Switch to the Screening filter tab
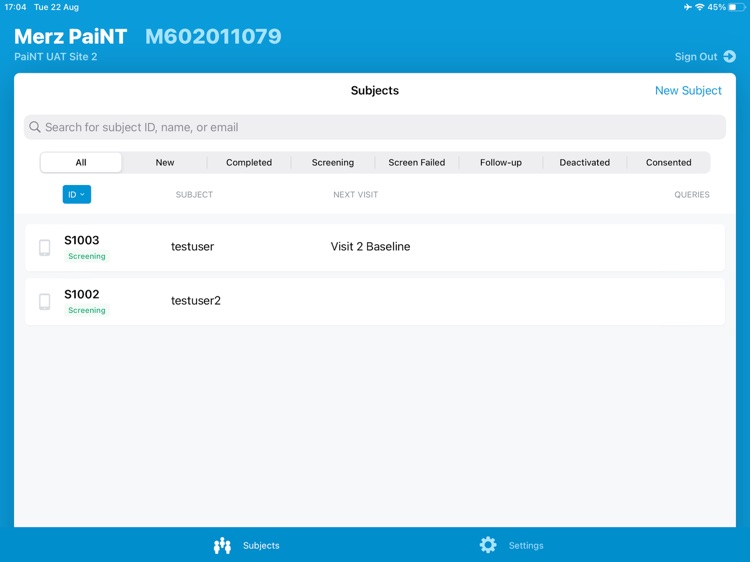Viewport: 750px width, 562px height. 333,163
